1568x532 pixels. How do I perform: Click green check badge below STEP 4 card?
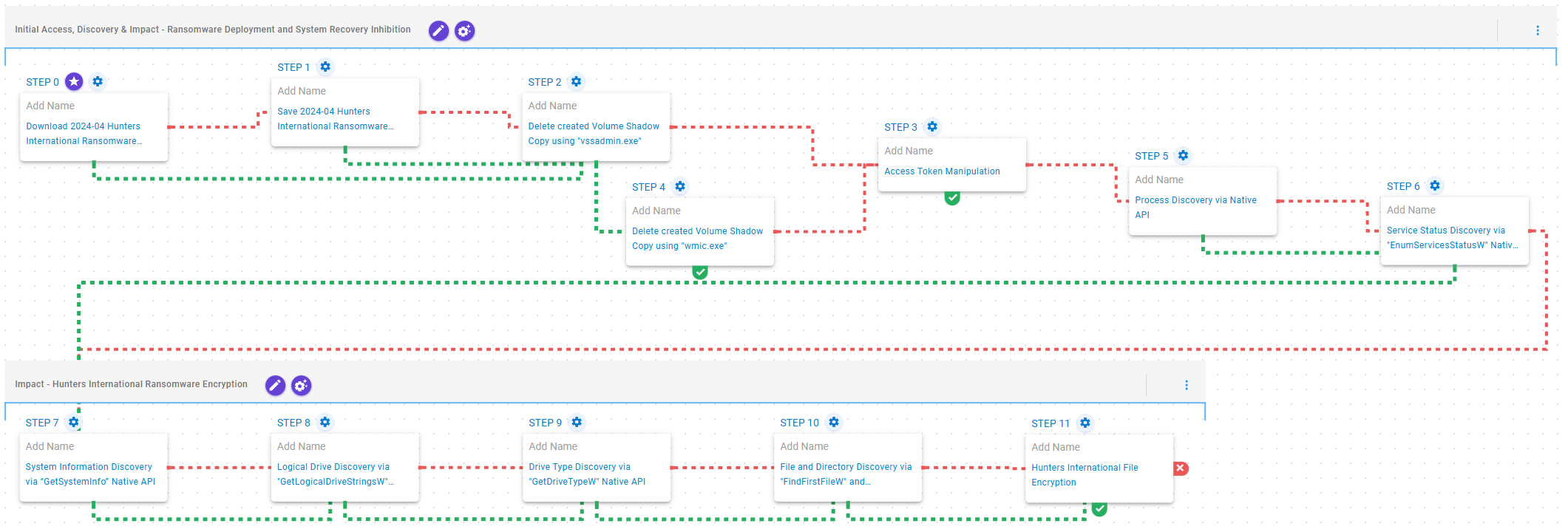pyautogui.click(x=700, y=272)
